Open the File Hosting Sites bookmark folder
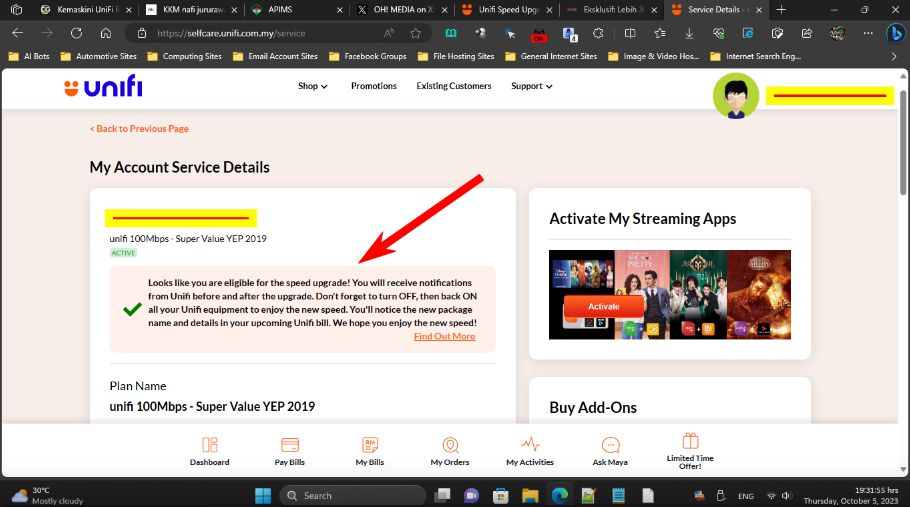This screenshot has width=910, height=507. click(x=456, y=56)
